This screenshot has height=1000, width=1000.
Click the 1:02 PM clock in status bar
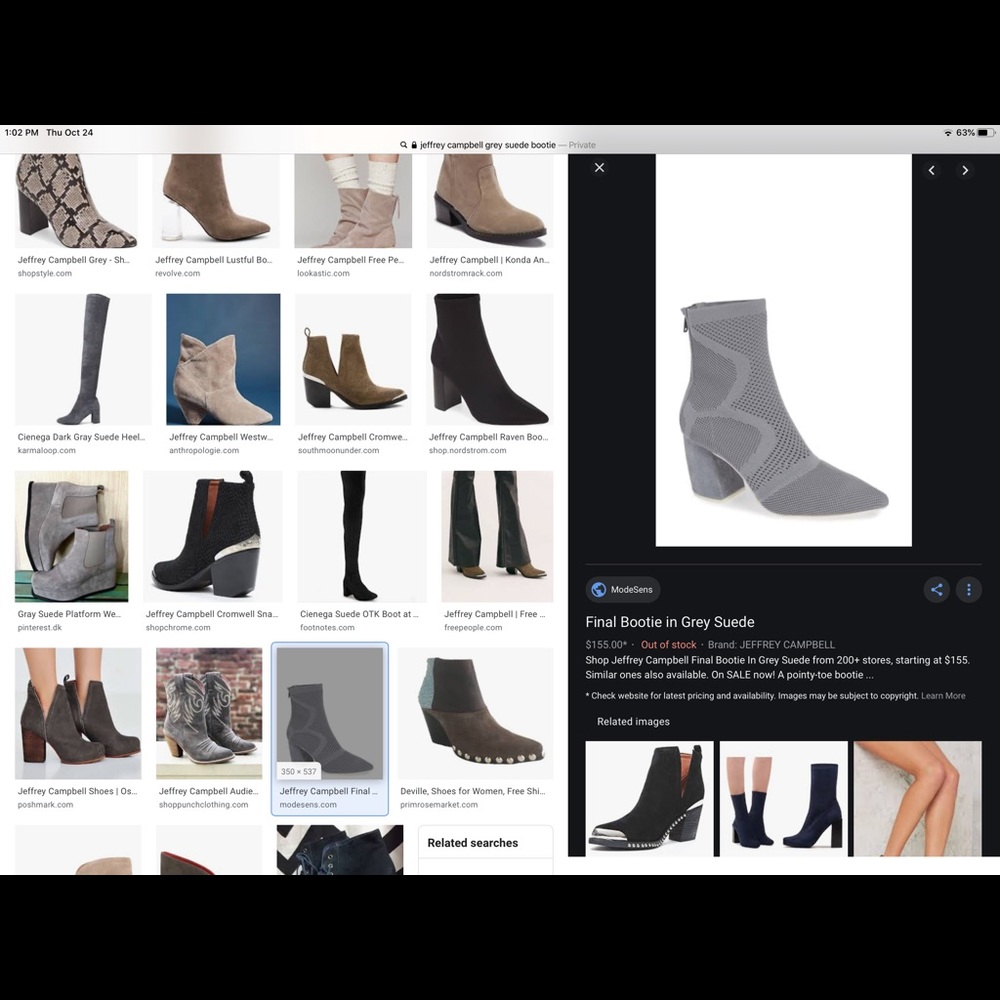22,133
